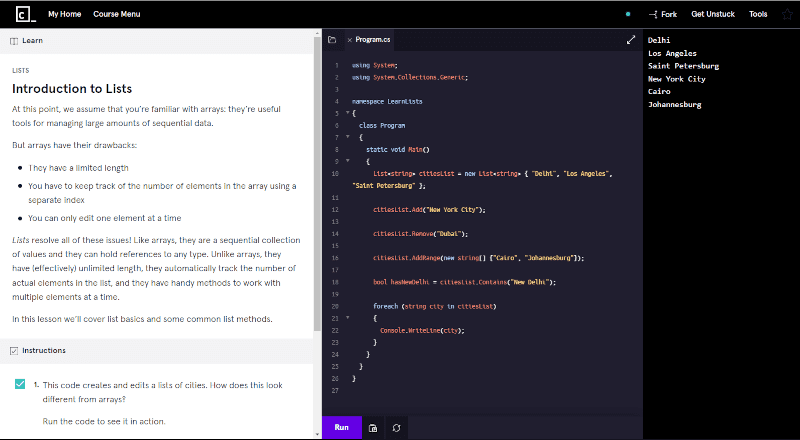
Task: Click line 22 Console.WriteLine code
Action: coord(422,330)
